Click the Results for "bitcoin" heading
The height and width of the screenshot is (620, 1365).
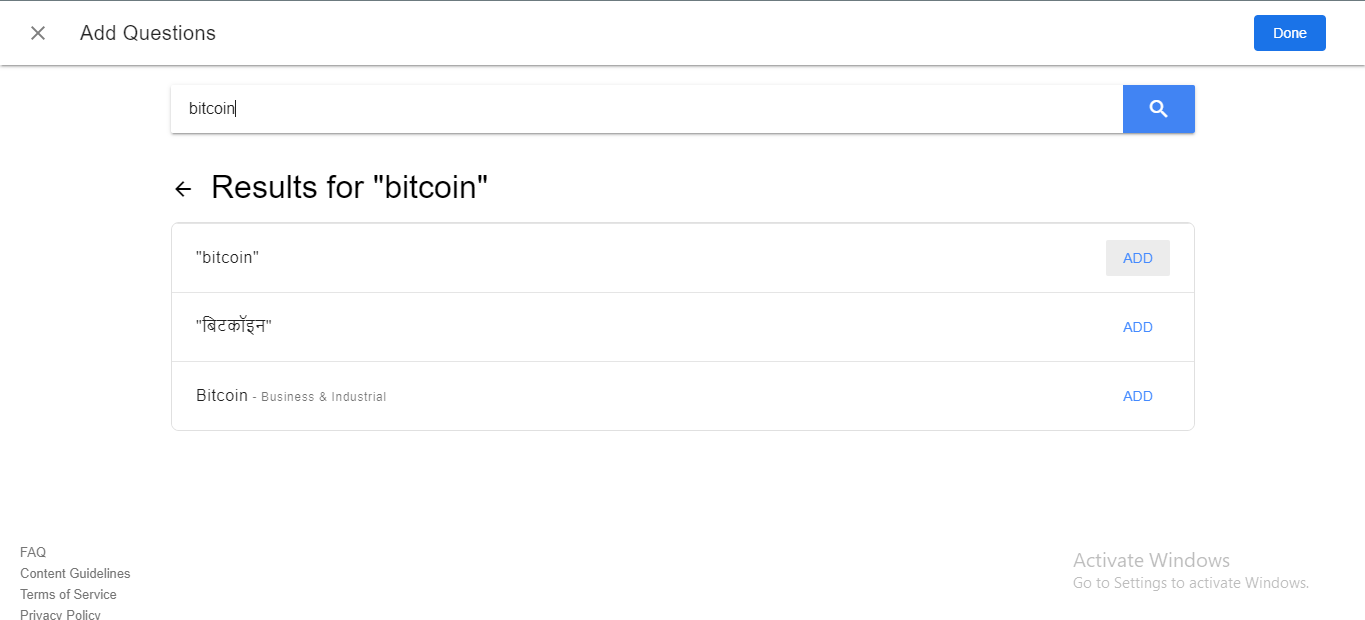click(349, 187)
